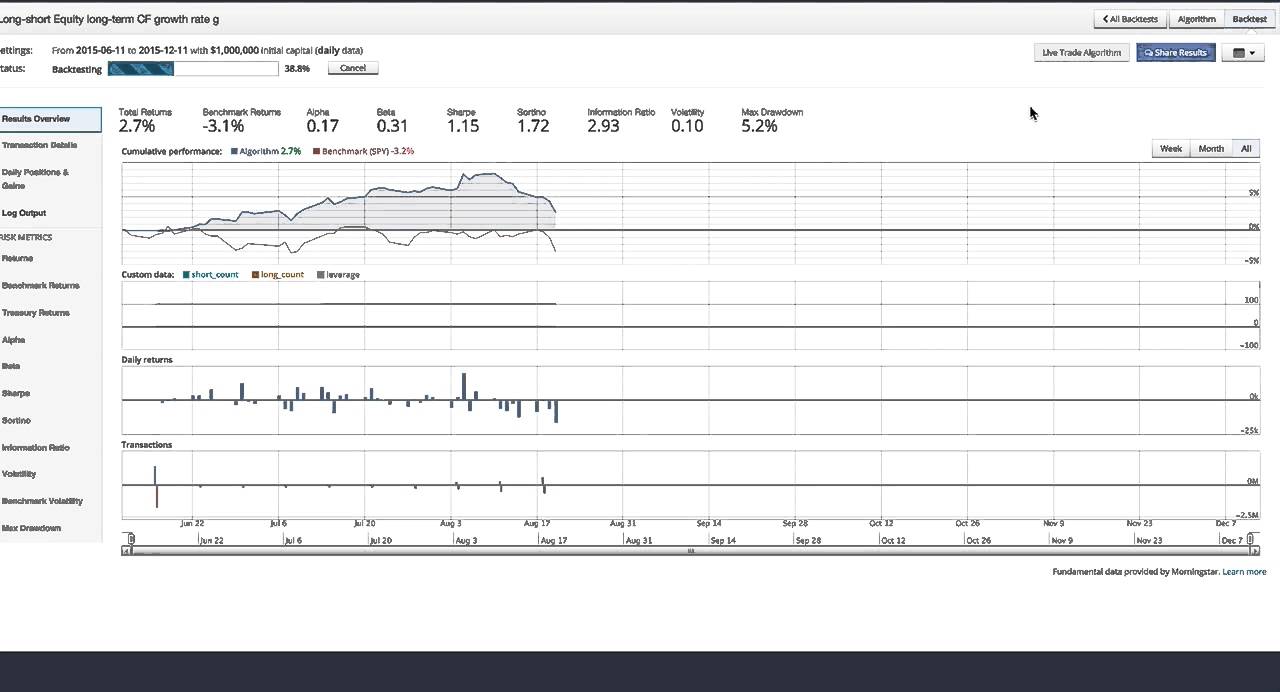The image size is (1280, 692).
Task: Click left handle of timeline range selector
Action: (131, 540)
